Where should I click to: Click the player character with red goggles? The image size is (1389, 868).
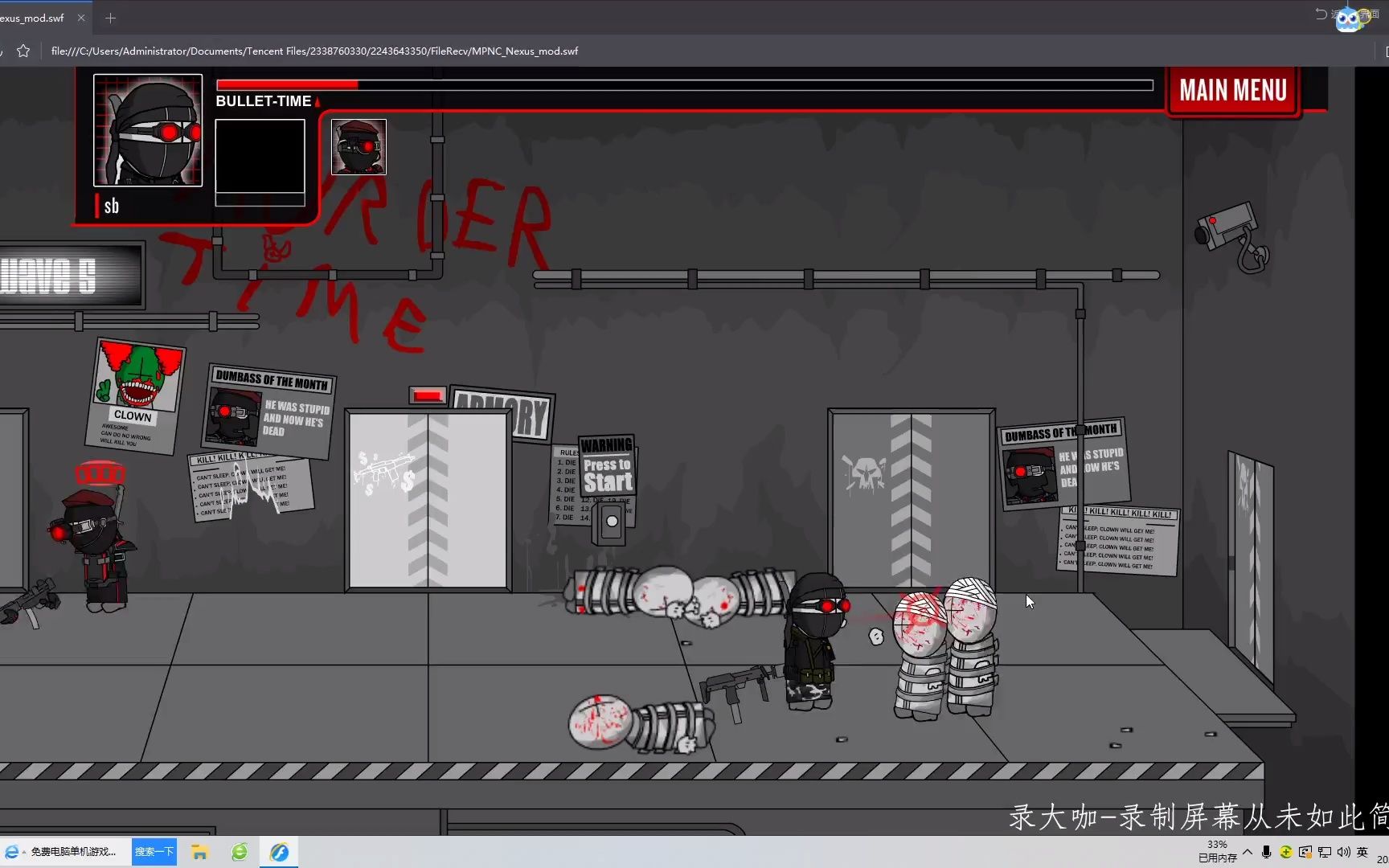click(x=815, y=641)
